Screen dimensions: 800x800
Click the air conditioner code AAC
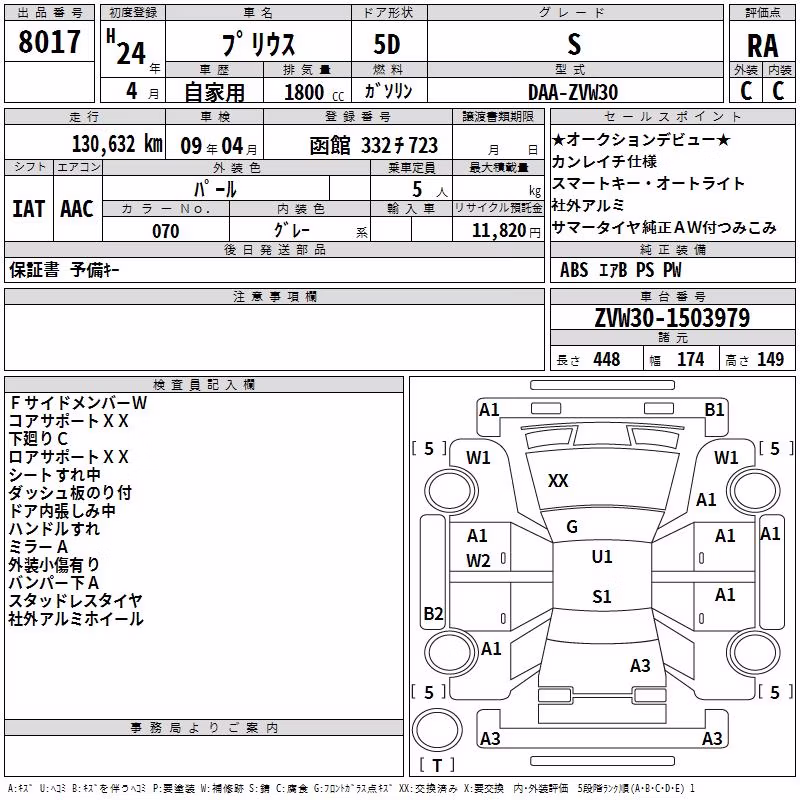click(x=77, y=209)
